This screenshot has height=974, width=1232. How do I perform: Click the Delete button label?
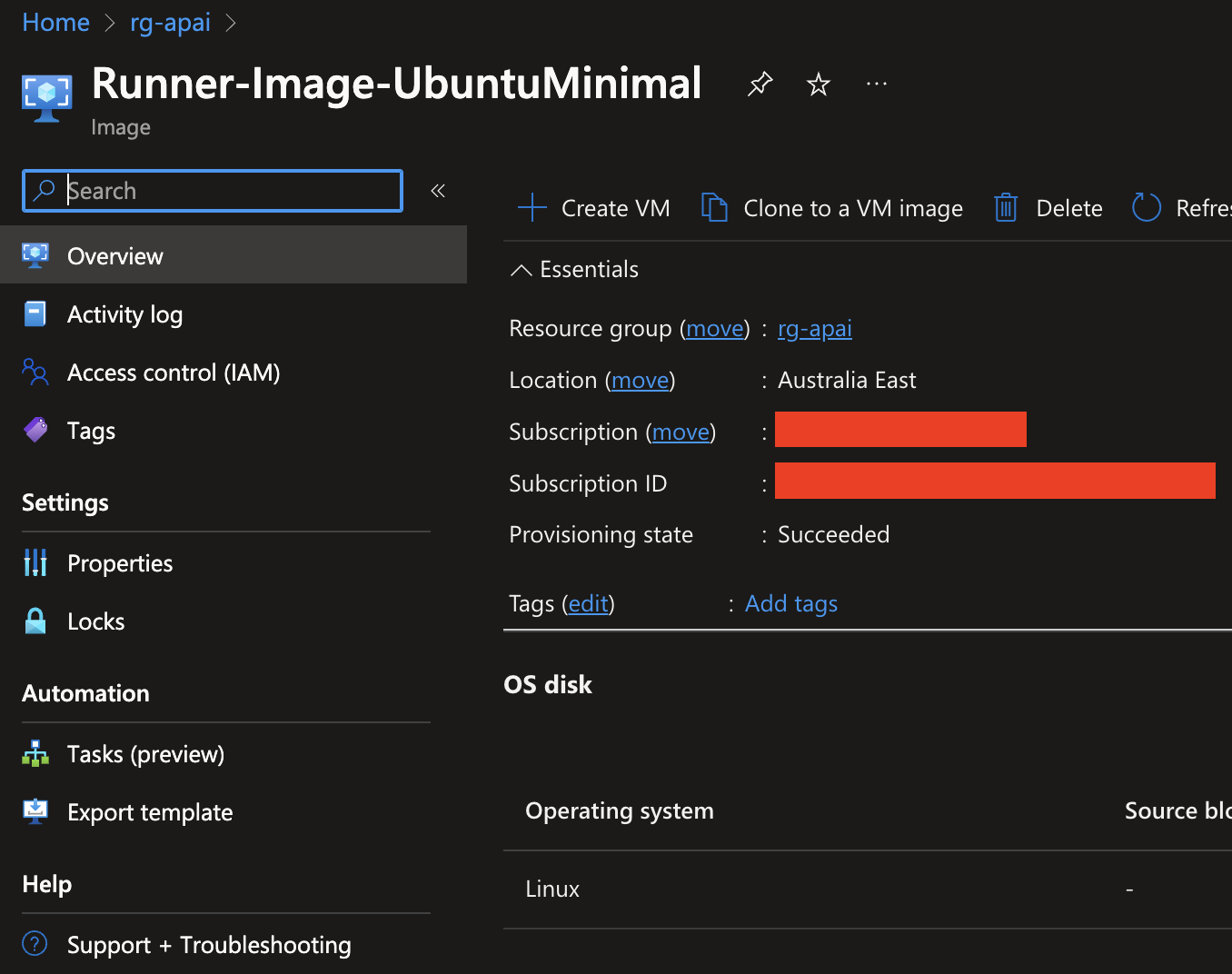tap(1069, 208)
